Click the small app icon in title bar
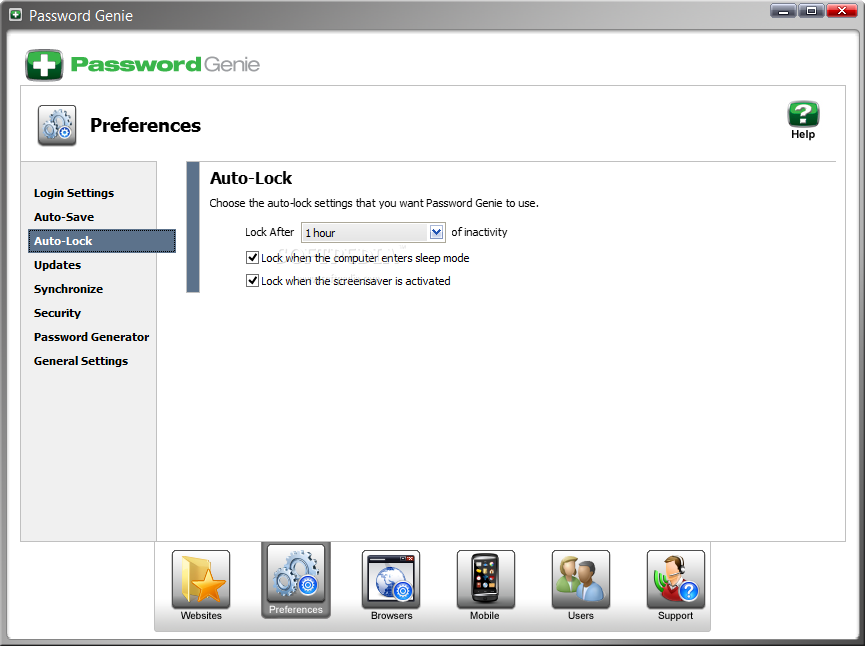865x646 pixels. click(15, 15)
